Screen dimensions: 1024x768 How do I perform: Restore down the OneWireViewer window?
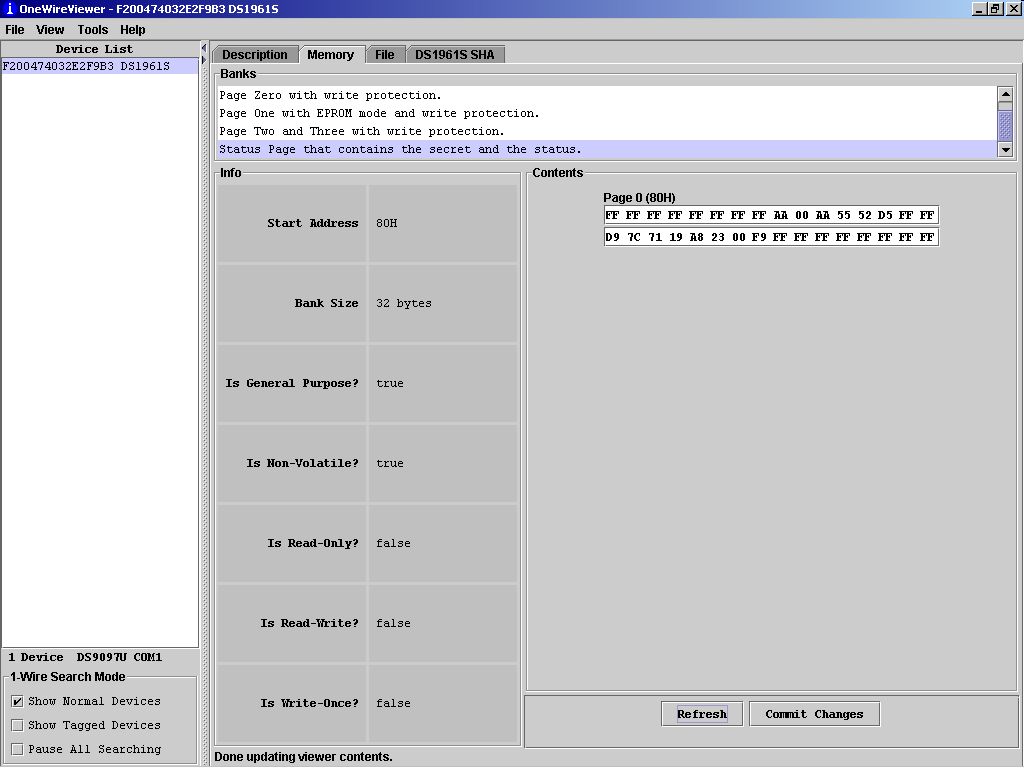coord(995,9)
